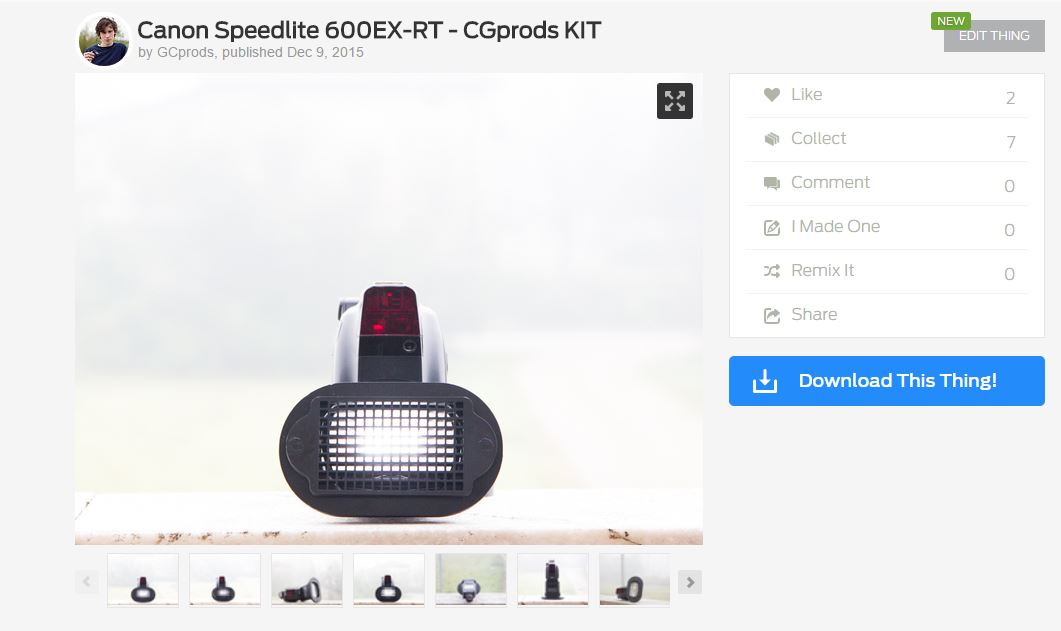Click the heart Like icon

tap(771, 95)
